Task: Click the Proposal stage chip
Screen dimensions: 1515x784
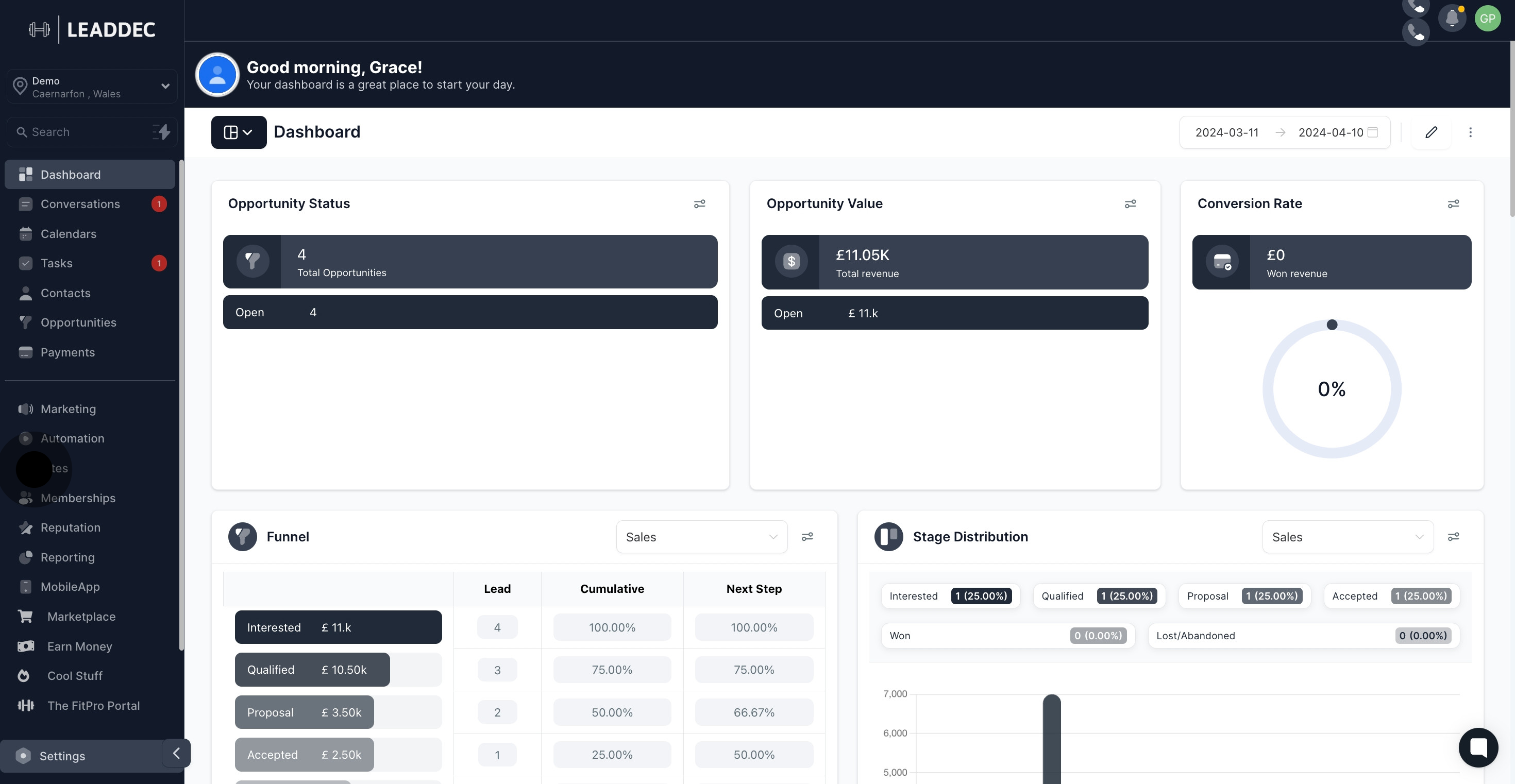Action: [1244, 596]
